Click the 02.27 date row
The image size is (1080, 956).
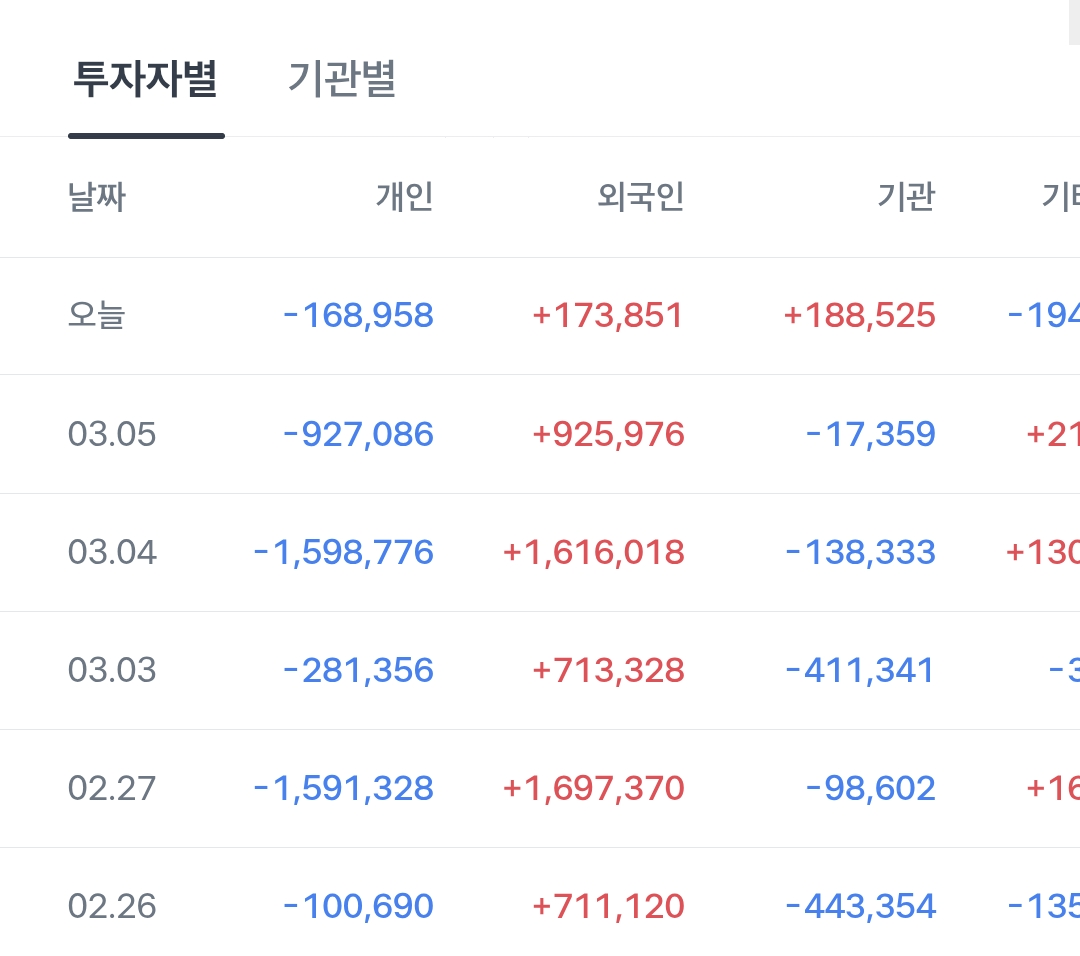pos(112,788)
